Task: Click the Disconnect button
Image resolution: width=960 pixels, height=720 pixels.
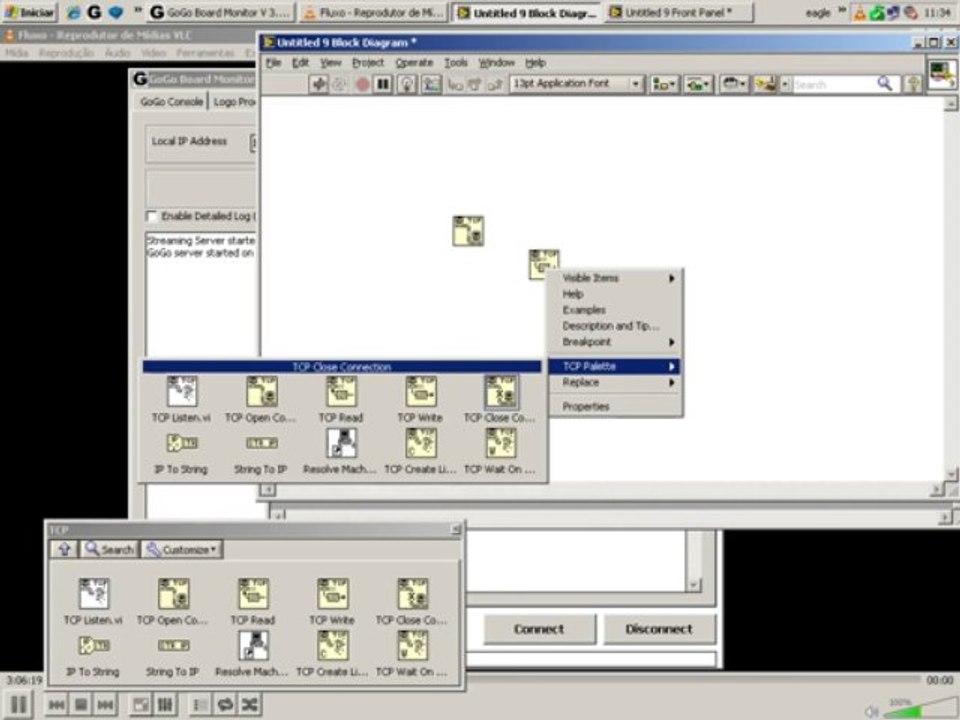Action: 659,629
